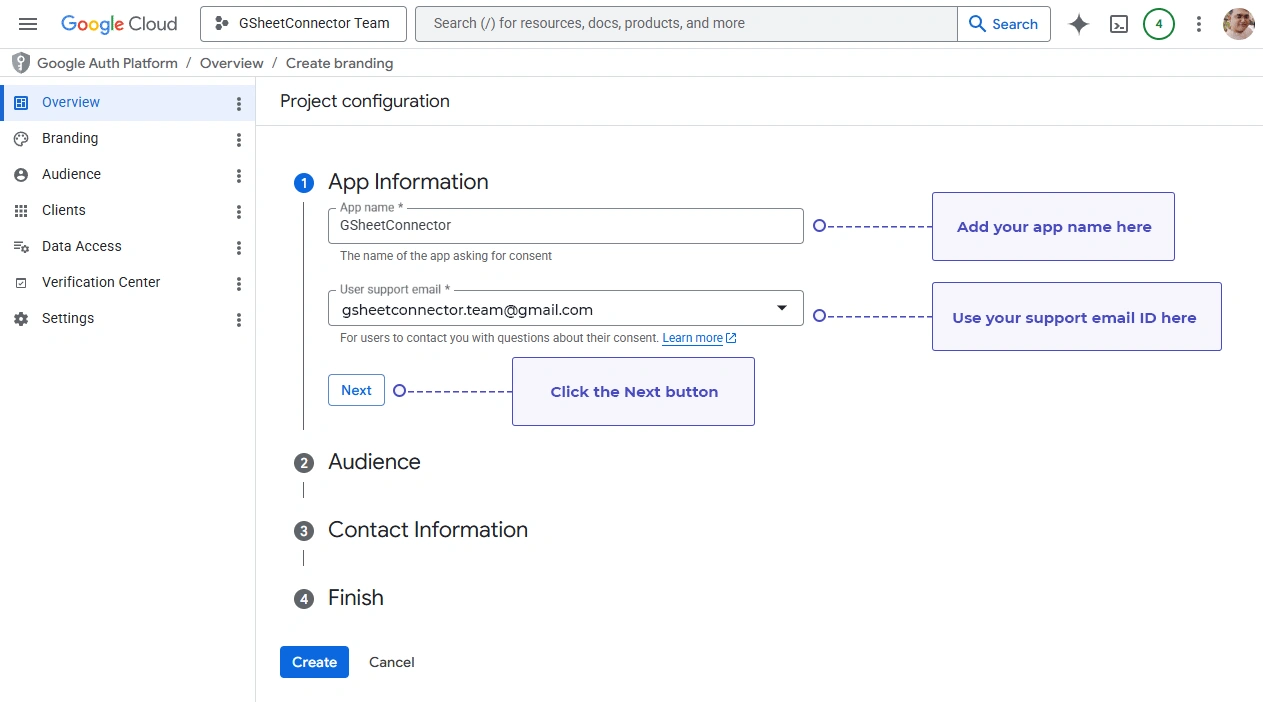Open more options for Overview
Screen dimensions: 1263x702
click(238, 104)
